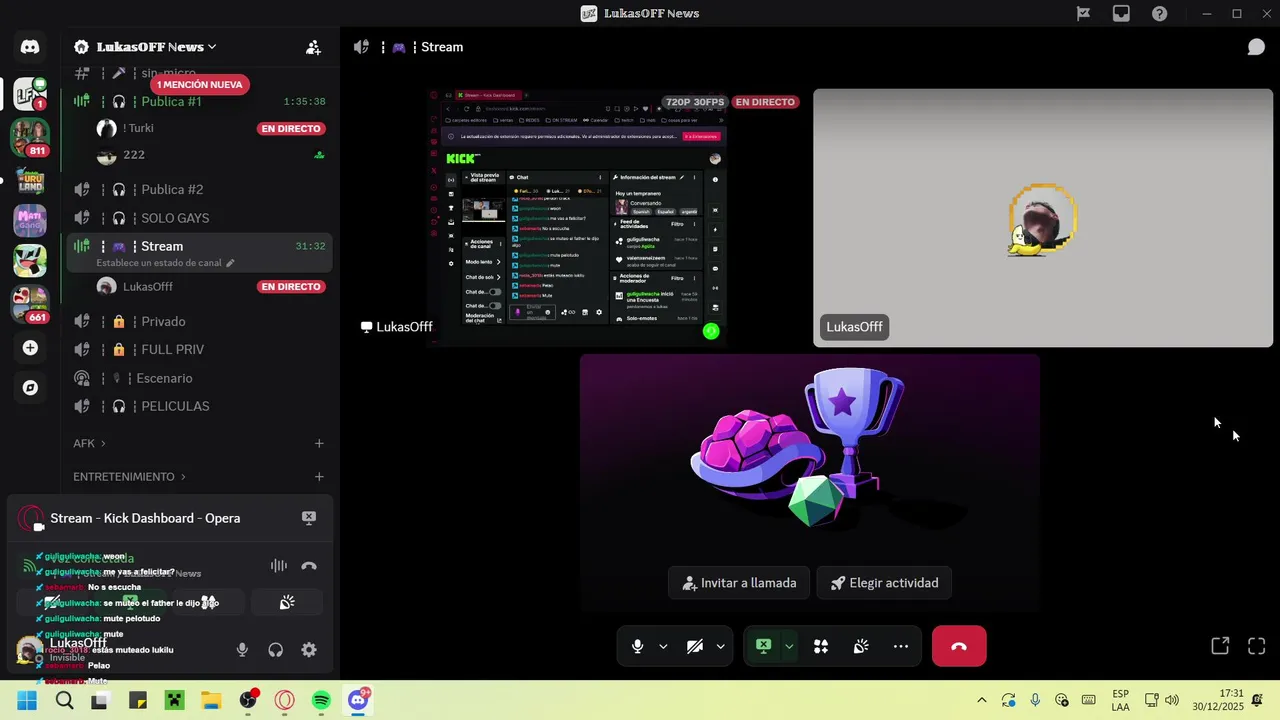1280x720 pixels.
Task: Select the server icon with 811 badge
Action: click(x=30, y=137)
